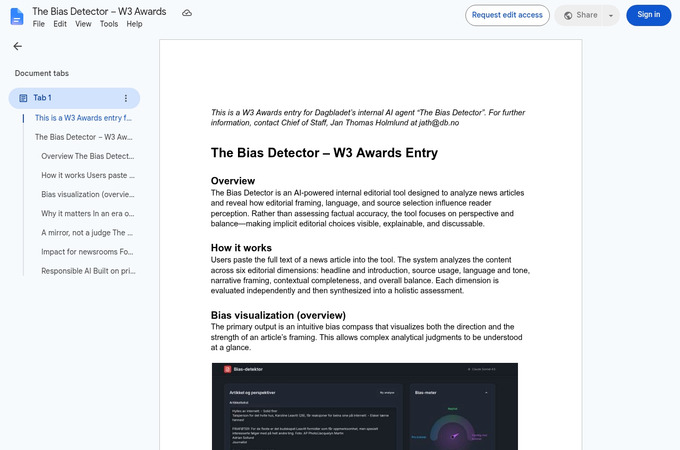This screenshot has width=680, height=450.
Task: Open the Help menu
Action: (x=134, y=24)
